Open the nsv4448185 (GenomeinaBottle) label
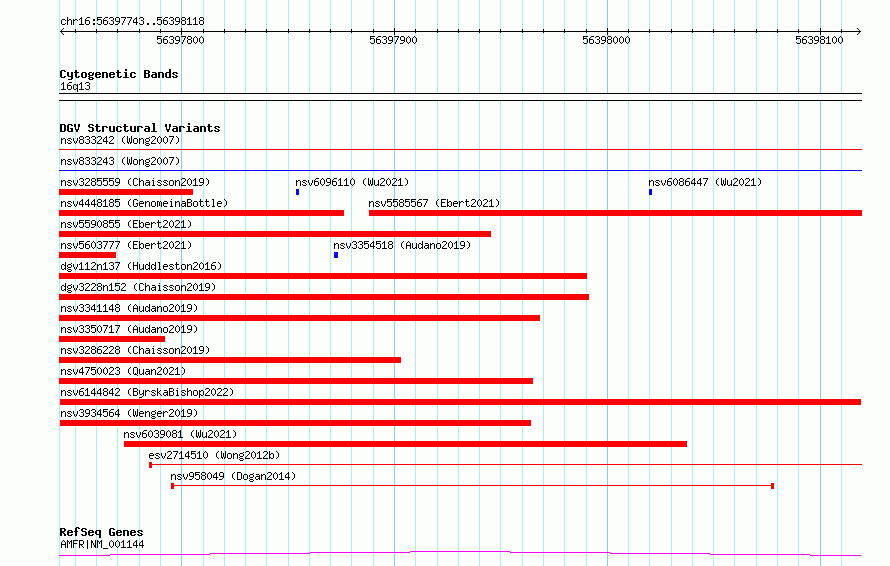Viewport: 890px width, 566px height. 144,203
